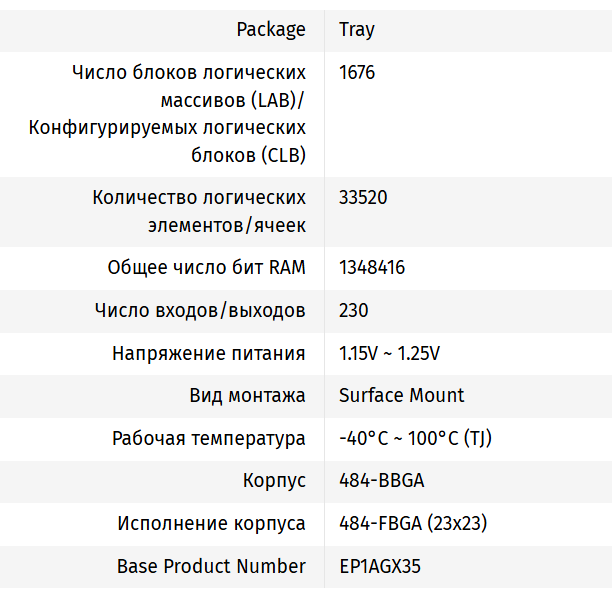The image size is (612, 596).
Task: Click the "Base Product Number" label
Action: (x=211, y=566)
